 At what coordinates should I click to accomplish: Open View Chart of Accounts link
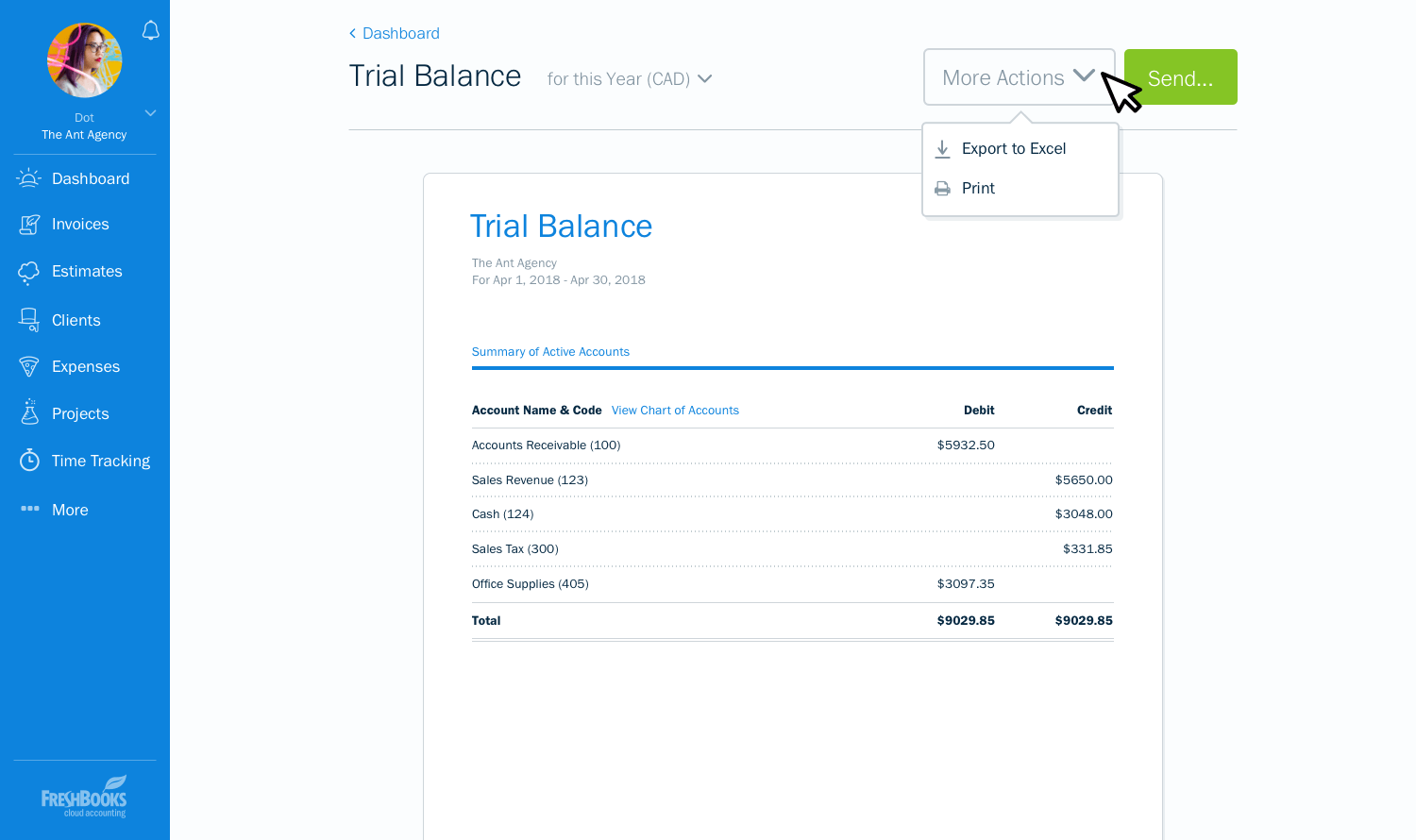(x=675, y=411)
